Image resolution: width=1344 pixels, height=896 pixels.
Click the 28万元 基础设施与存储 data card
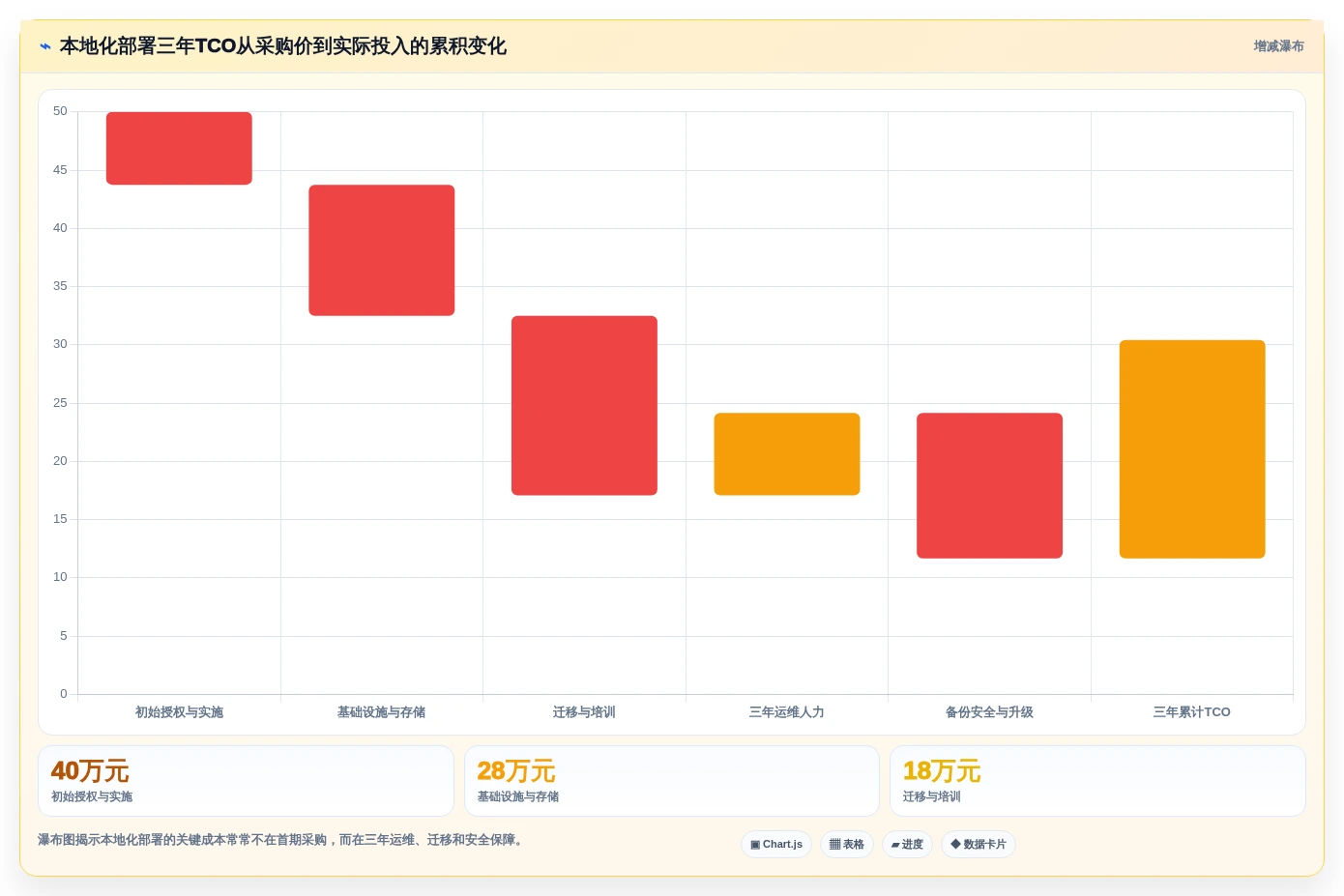click(672, 781)
